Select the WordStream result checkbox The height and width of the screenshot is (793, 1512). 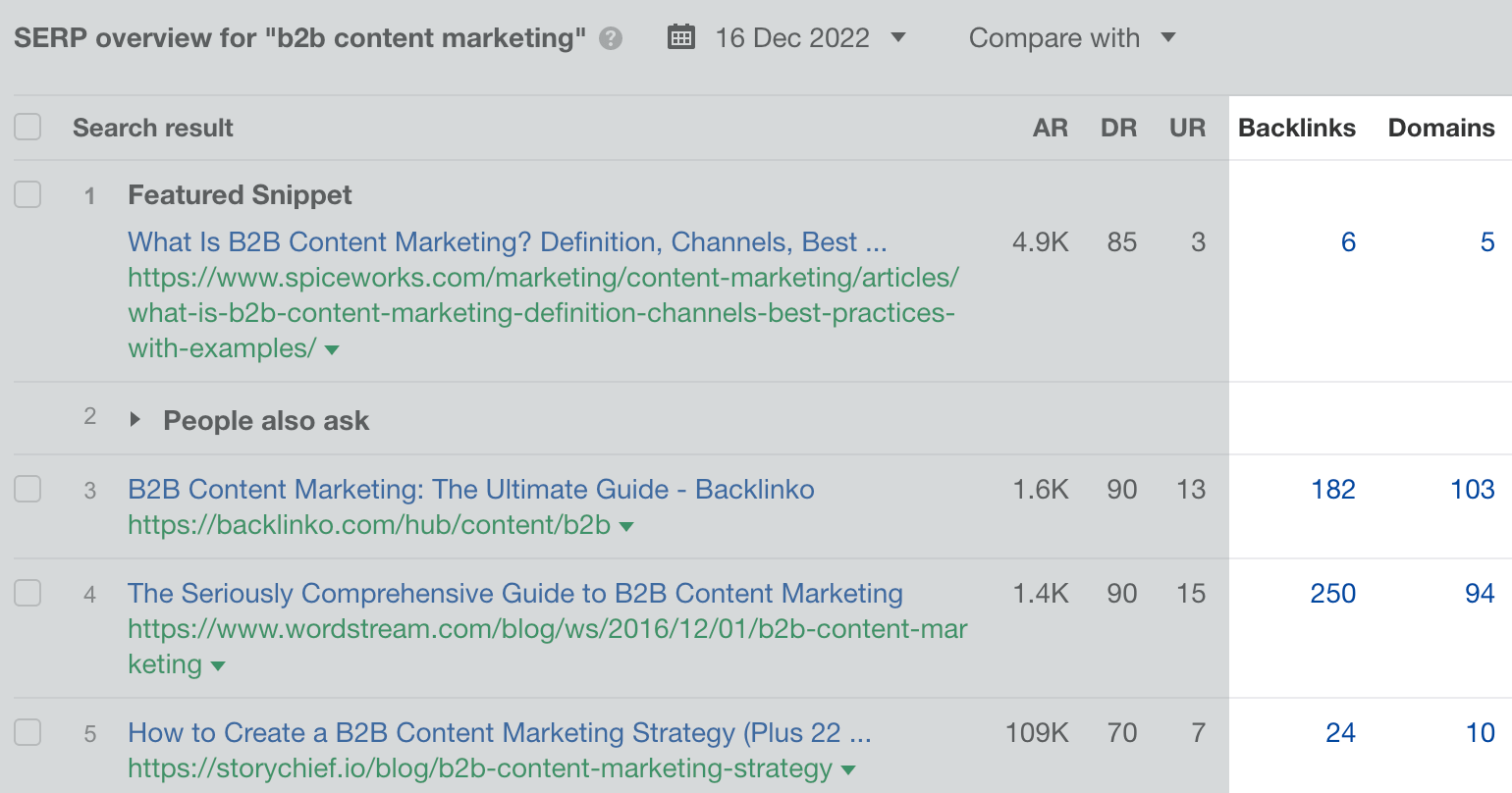click(27, 593)
